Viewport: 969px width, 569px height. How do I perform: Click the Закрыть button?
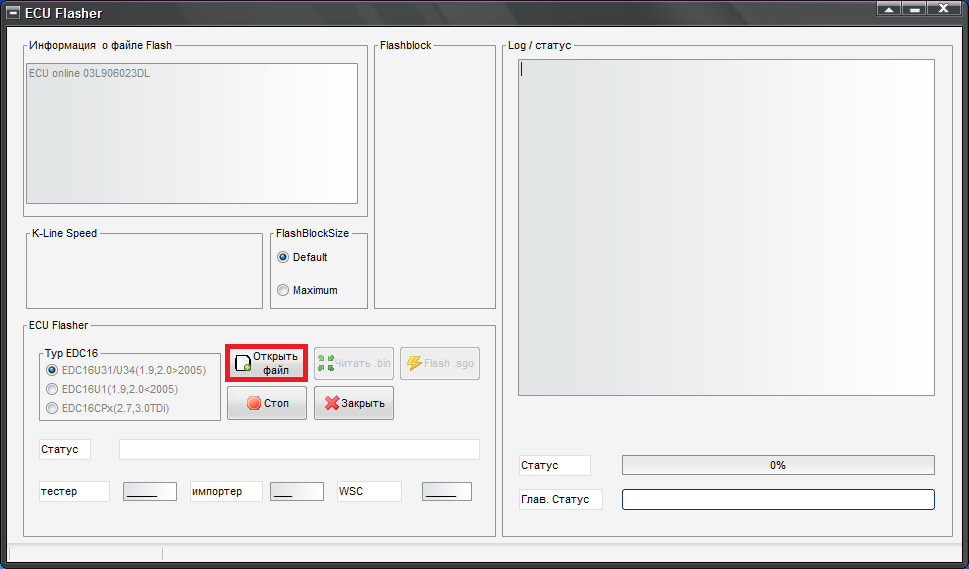[354, 403]
